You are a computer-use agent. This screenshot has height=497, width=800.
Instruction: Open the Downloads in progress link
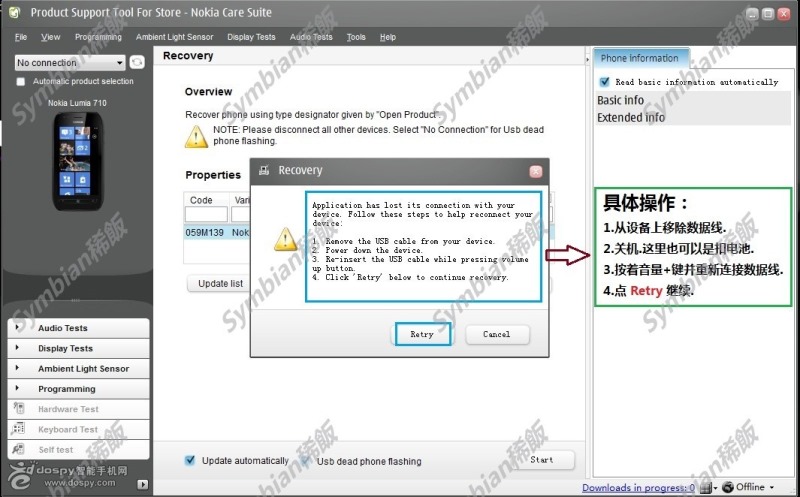point(638,488)
